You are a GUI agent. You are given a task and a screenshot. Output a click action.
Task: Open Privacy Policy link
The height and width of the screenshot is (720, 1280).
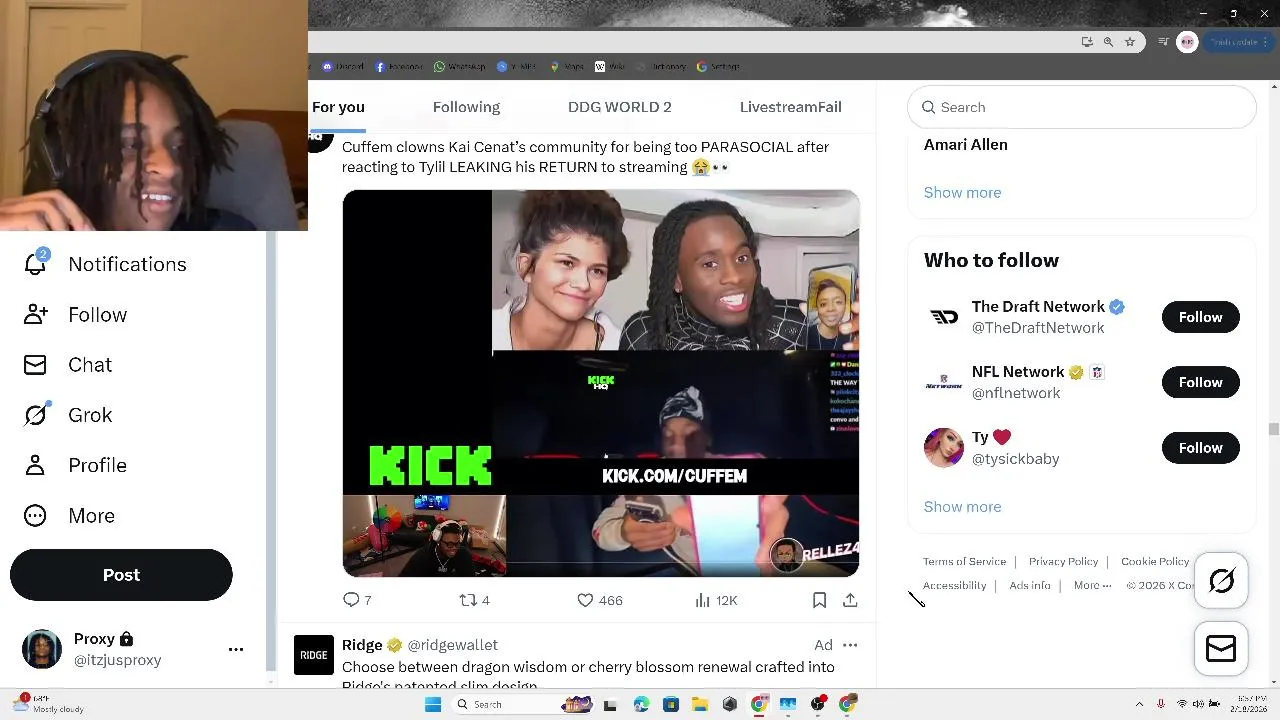pos(1063,562)
